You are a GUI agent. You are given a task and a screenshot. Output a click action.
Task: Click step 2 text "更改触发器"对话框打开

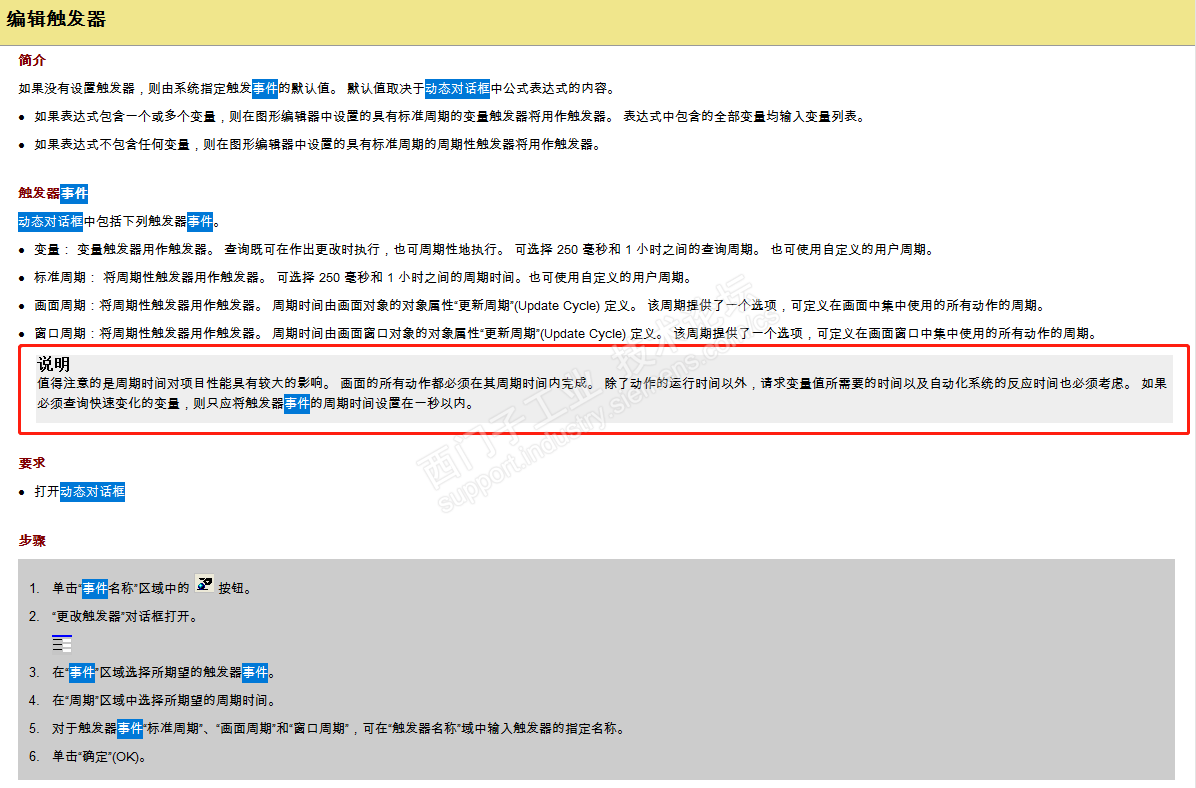pos(125,616)
